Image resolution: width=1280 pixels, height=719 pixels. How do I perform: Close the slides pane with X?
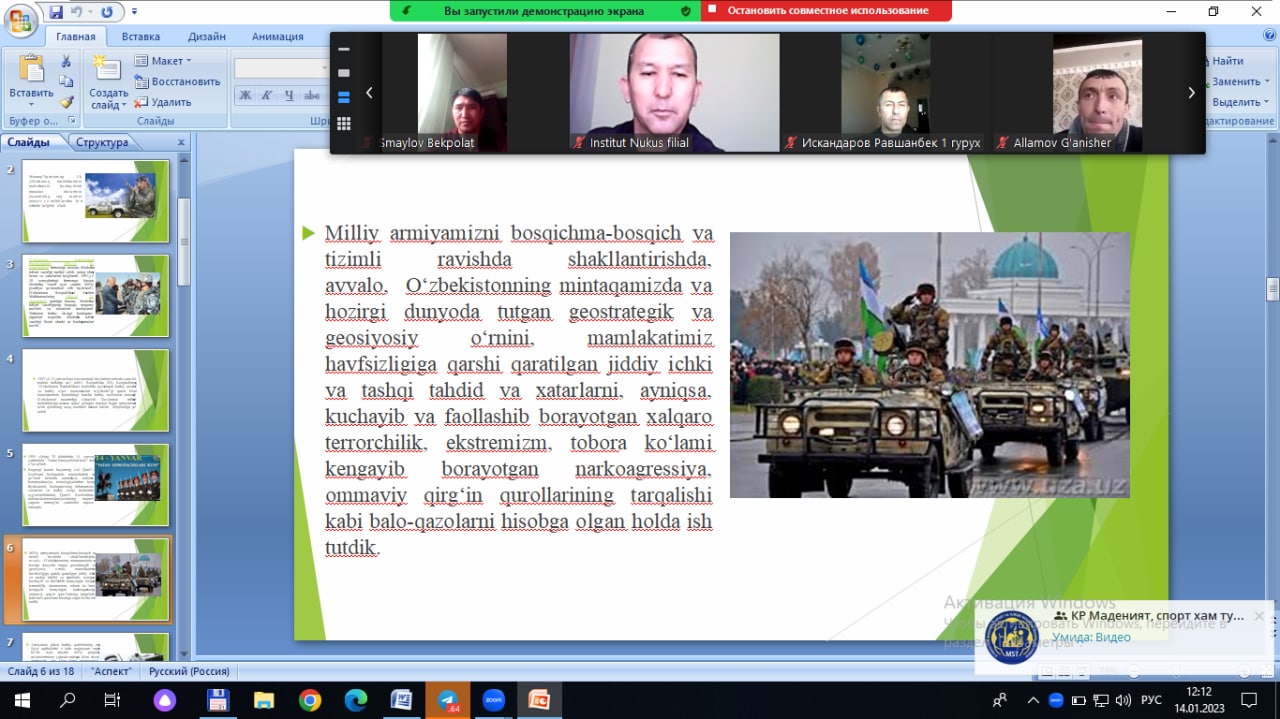[181, 142]
